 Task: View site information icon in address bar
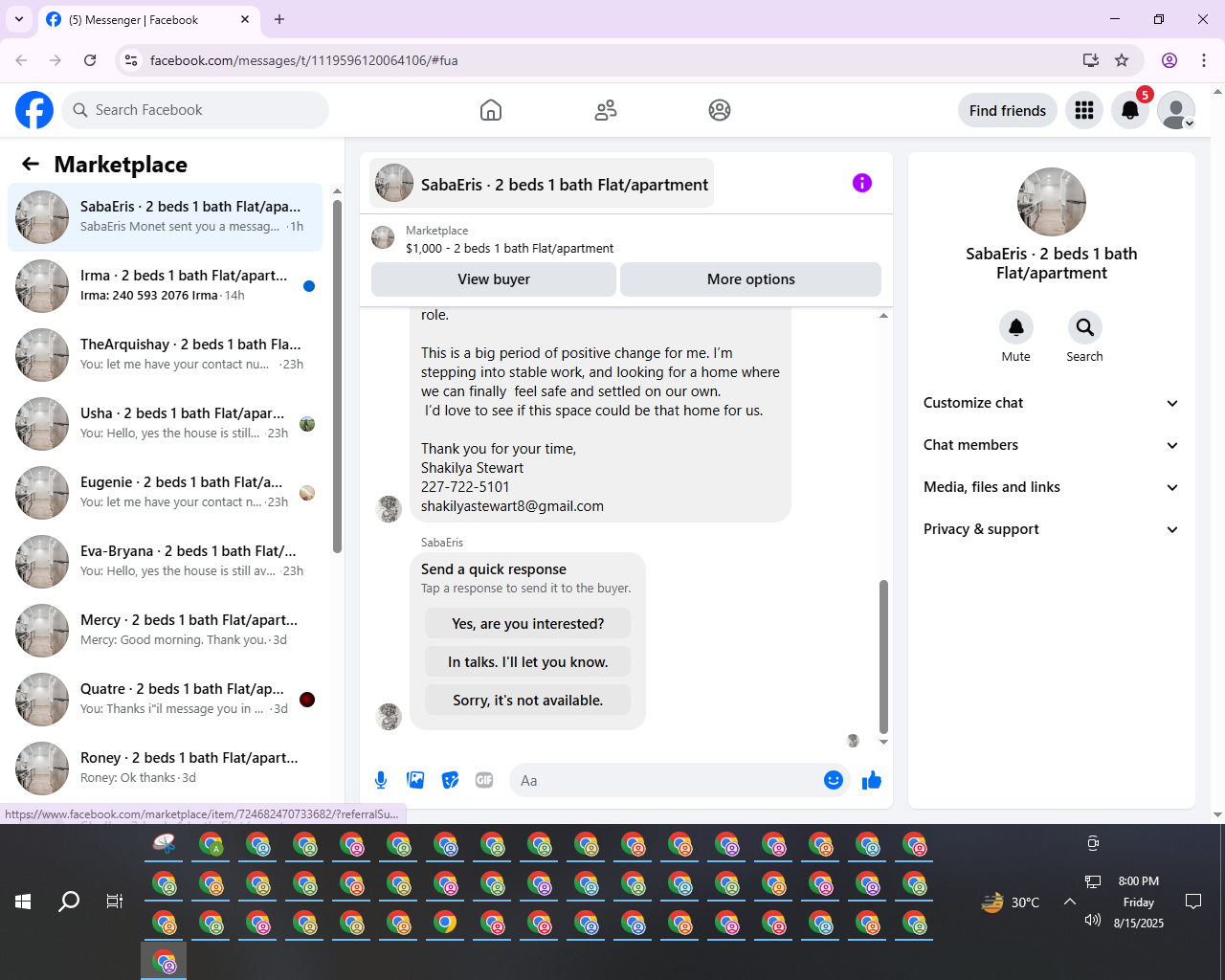[x=132, y=60]
